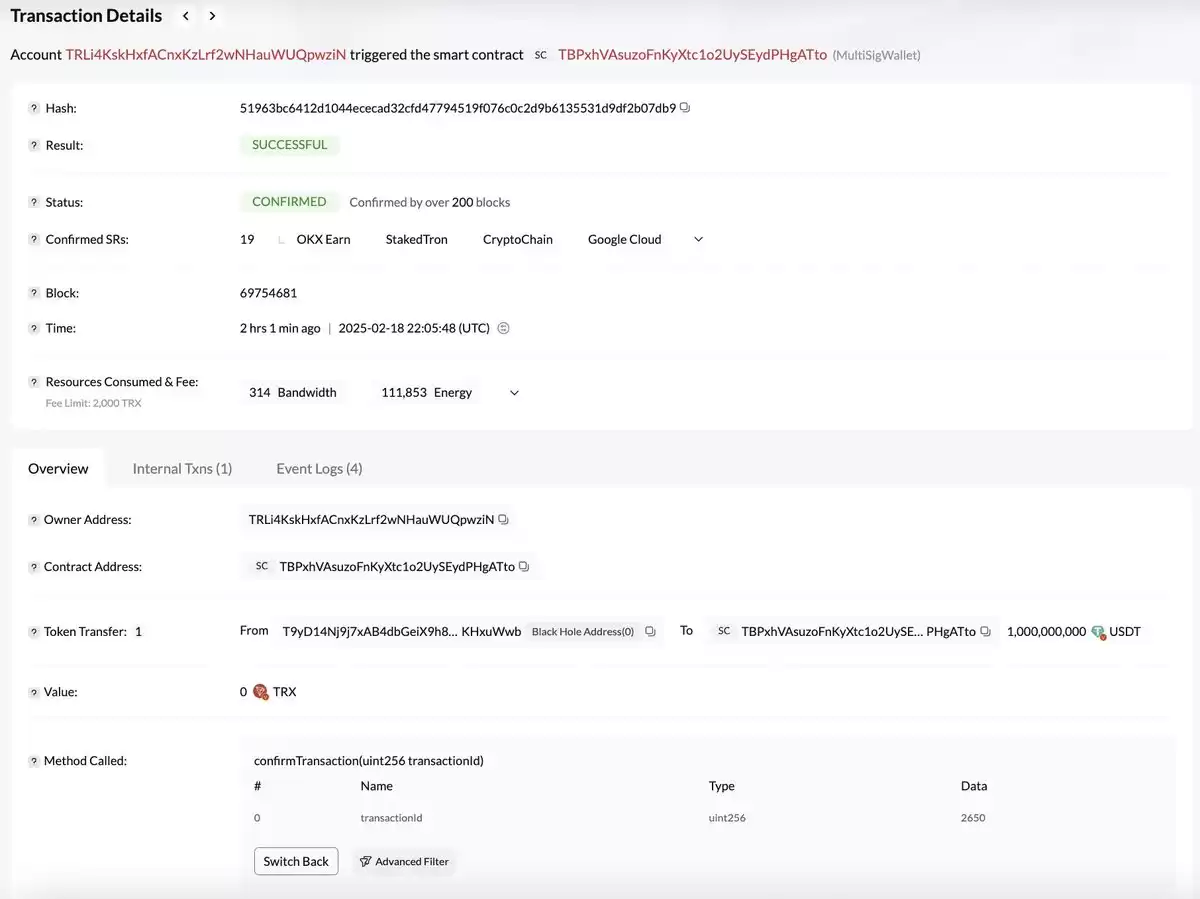Click the 111,853 Energy value
Image resolution: width=1200 pixels, height=899 pixels.
[x=426, y=393]
